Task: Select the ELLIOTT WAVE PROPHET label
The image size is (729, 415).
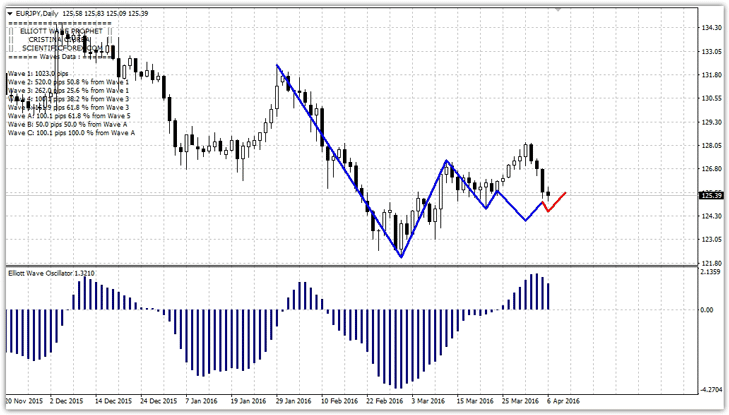Action: tap(61, 31)
